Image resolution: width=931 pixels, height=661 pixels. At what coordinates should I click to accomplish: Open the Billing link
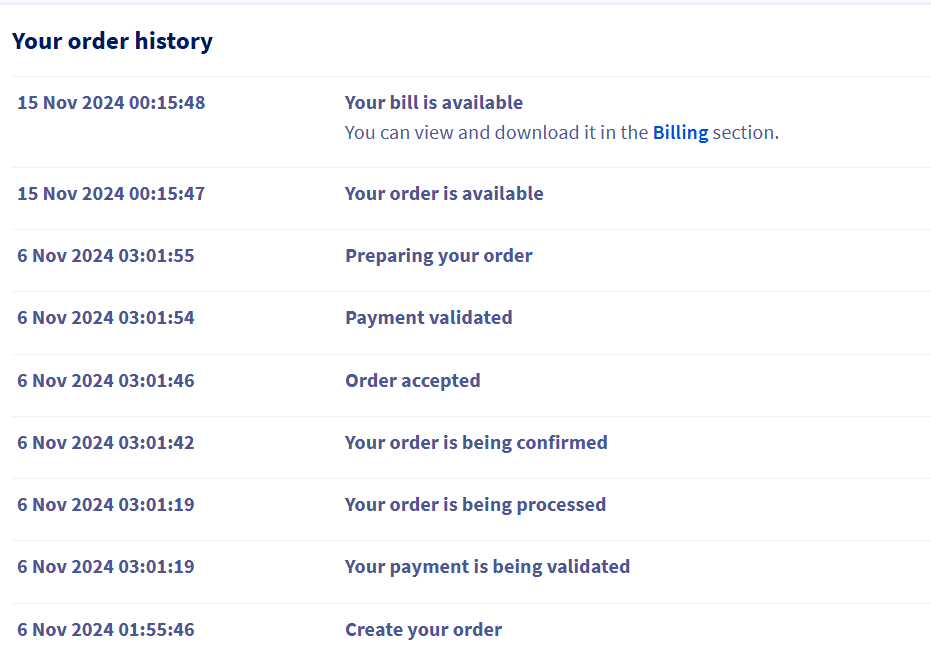point(680,132)
